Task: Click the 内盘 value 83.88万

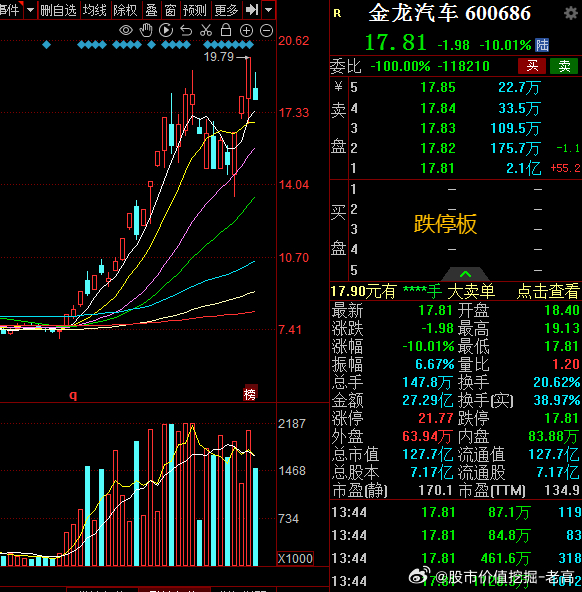Action: [x=553, y=436]
